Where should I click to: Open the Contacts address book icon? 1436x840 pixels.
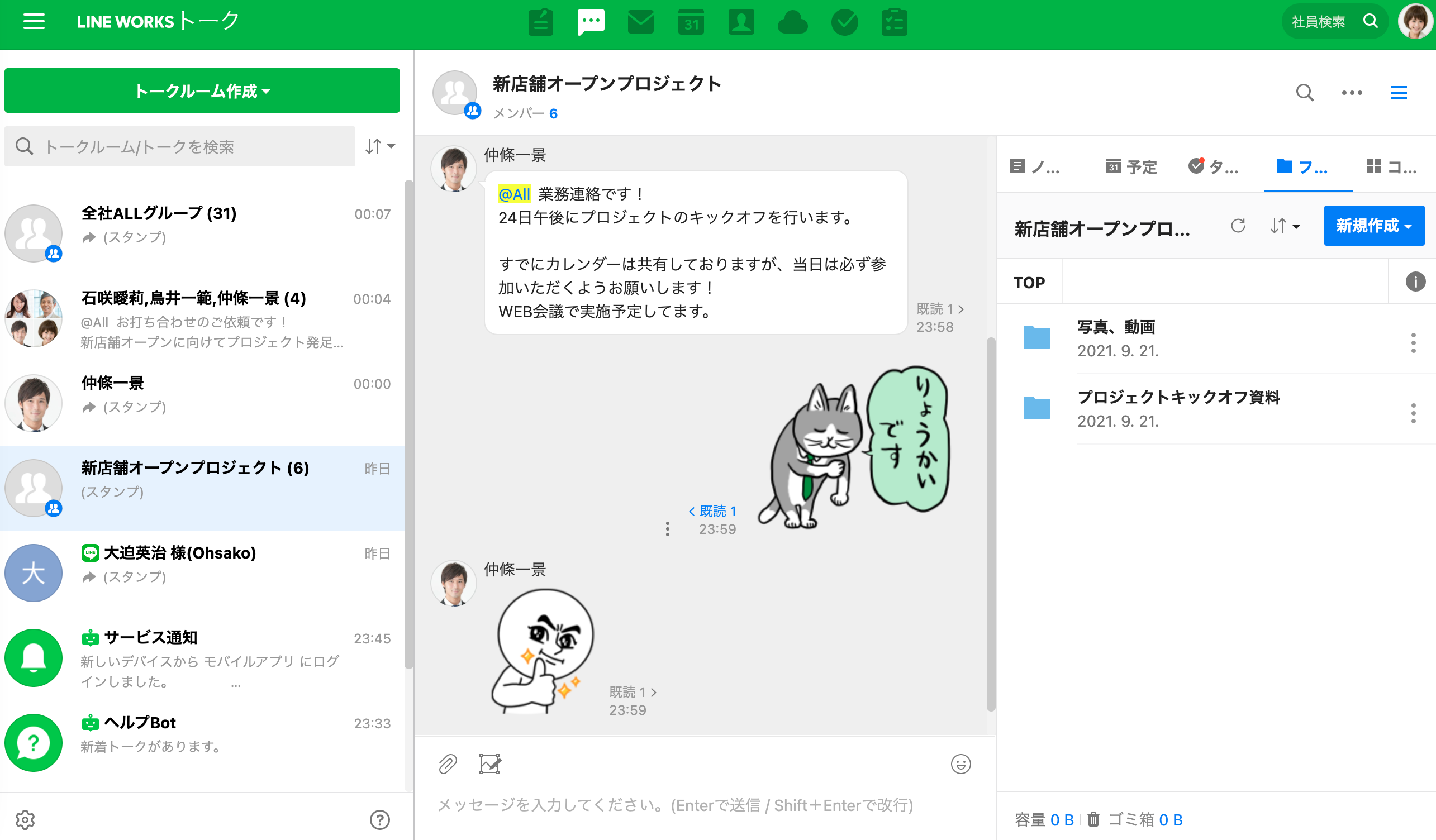[x=741, y=23]
